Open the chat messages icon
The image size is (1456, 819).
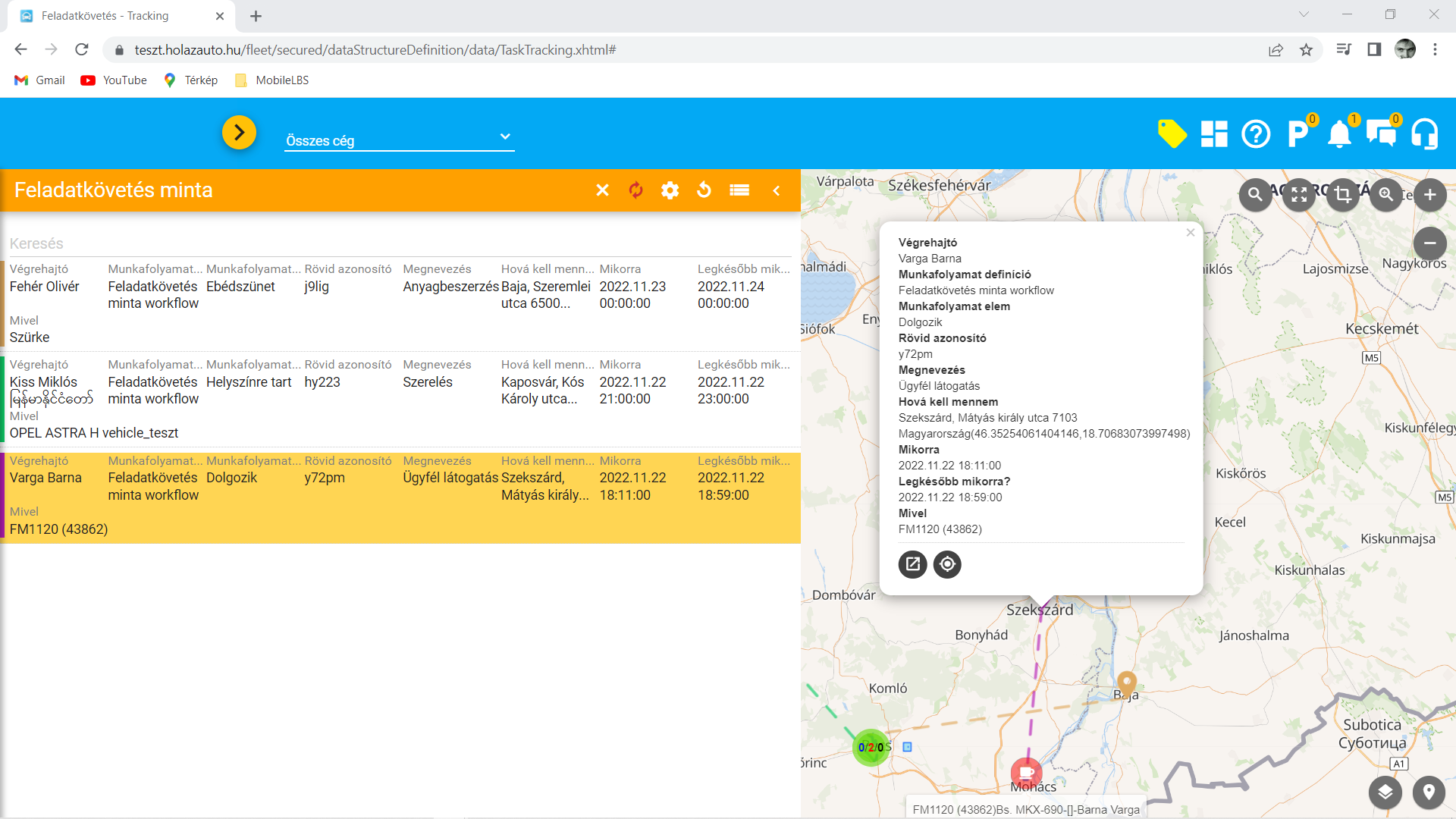point(1381,134)
